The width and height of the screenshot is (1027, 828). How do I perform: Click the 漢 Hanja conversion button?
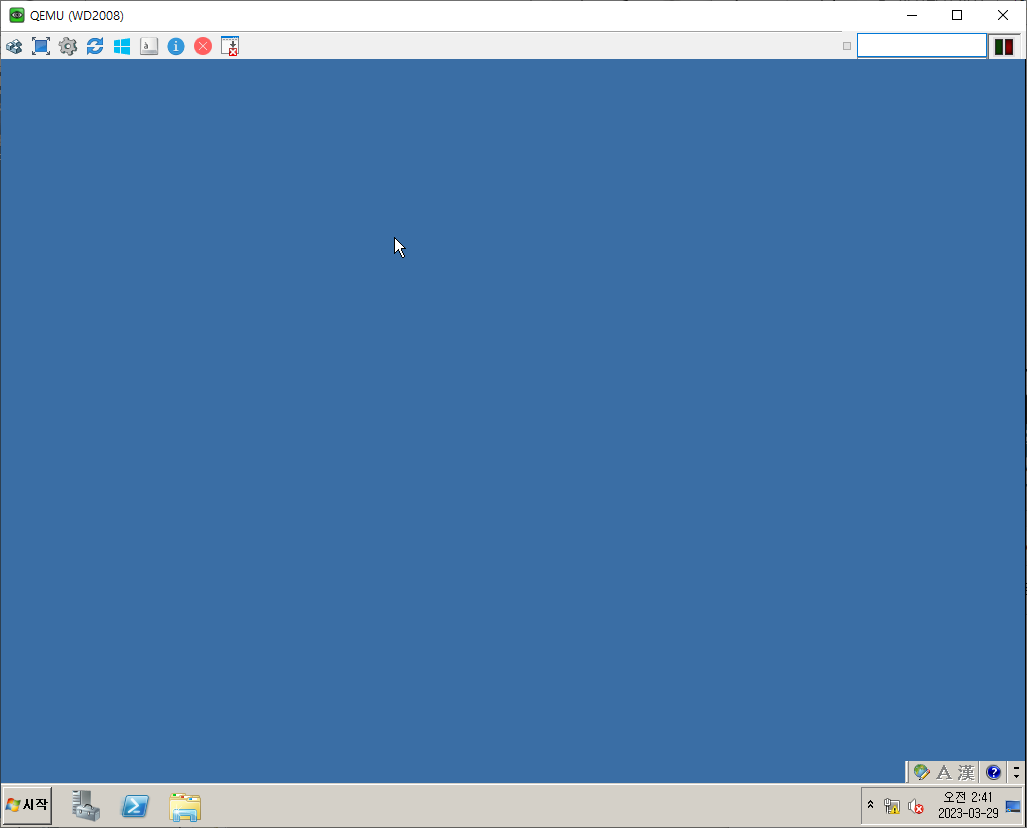(x=966, y=773)
